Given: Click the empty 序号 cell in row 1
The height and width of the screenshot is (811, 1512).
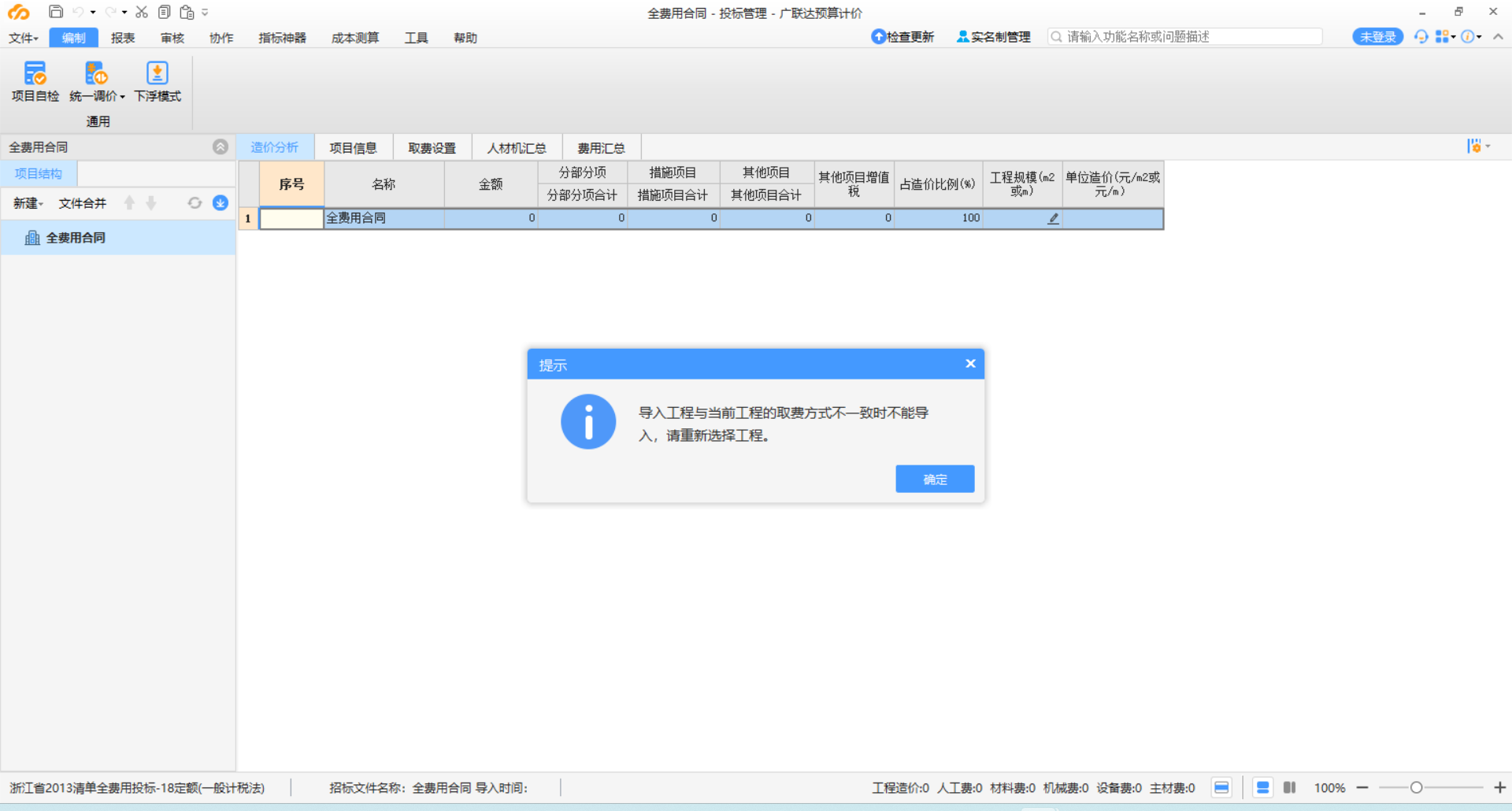Looking at the screenshot, I should pyautogui.click(x=291, y=218).
